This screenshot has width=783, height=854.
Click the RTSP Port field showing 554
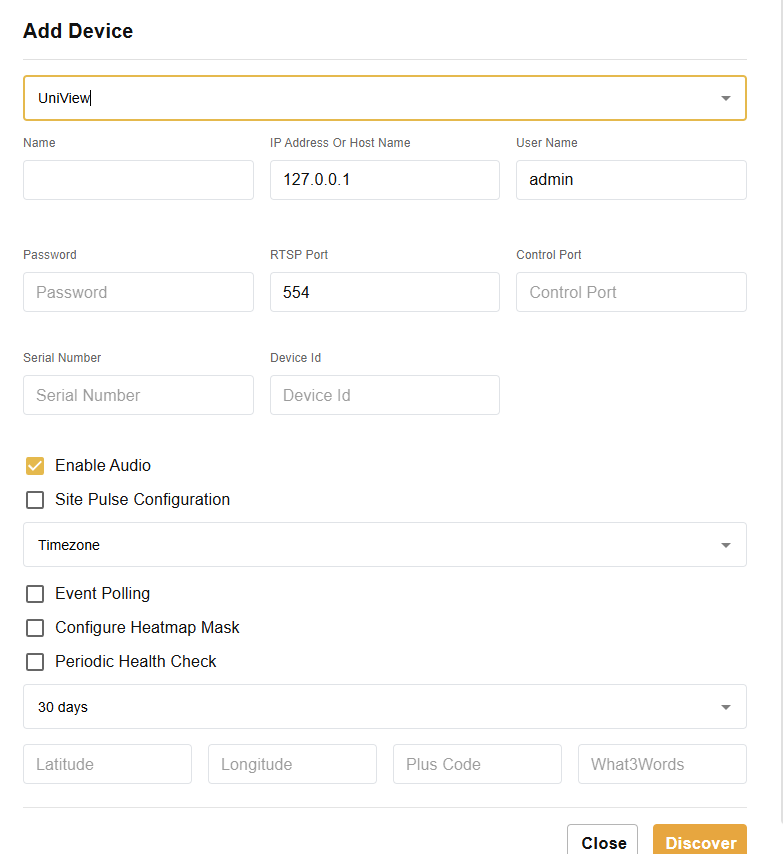pyautogui.click(x=384, y=292)
